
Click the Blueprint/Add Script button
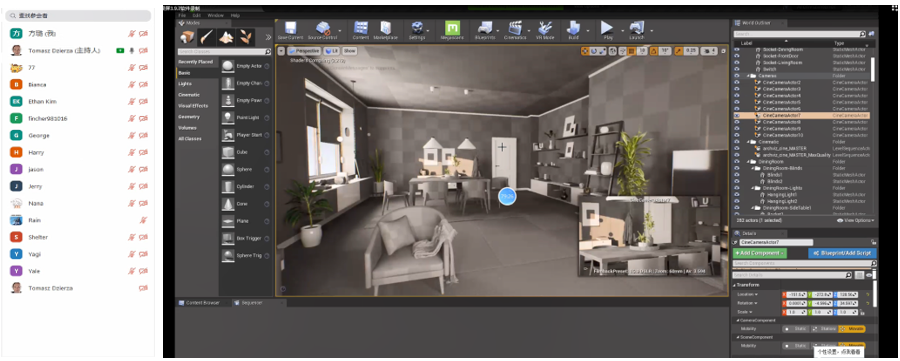click(x=842, y=253)
